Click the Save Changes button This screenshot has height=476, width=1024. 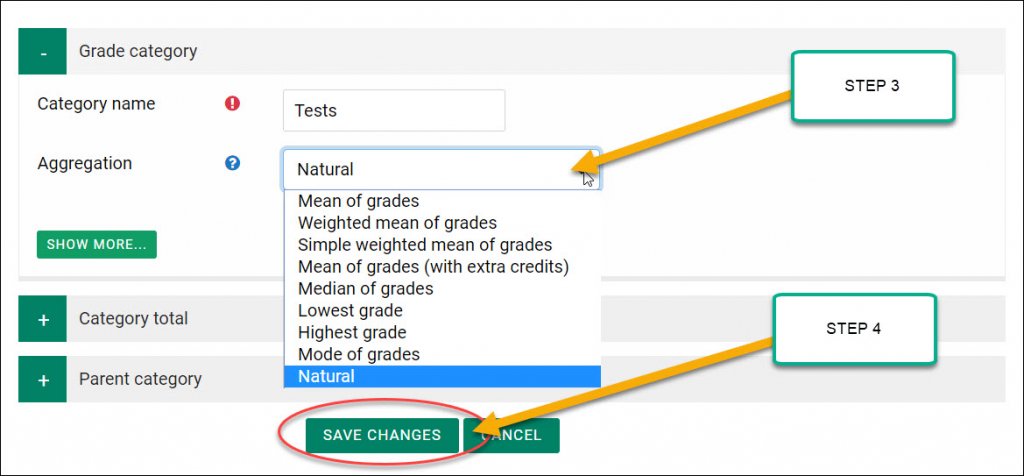(382, 436)
